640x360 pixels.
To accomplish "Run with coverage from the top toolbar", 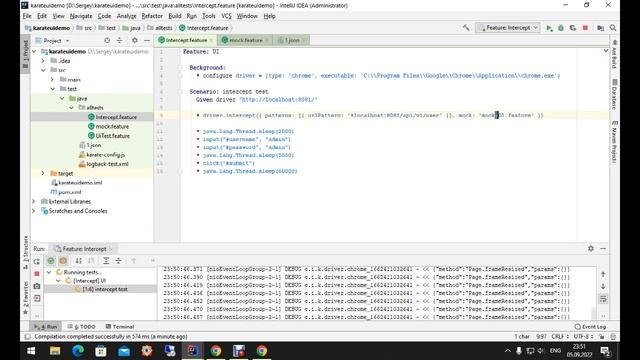I will (x=573, y=28).
